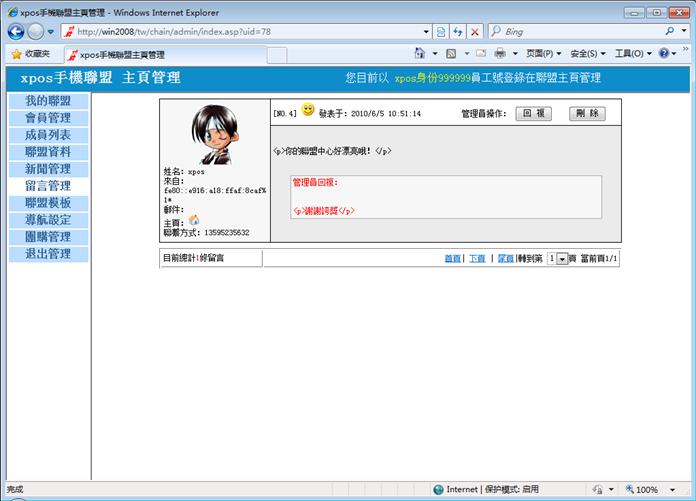Open the page number dropdown in pagination
The image size is (696, 501).
562,259
